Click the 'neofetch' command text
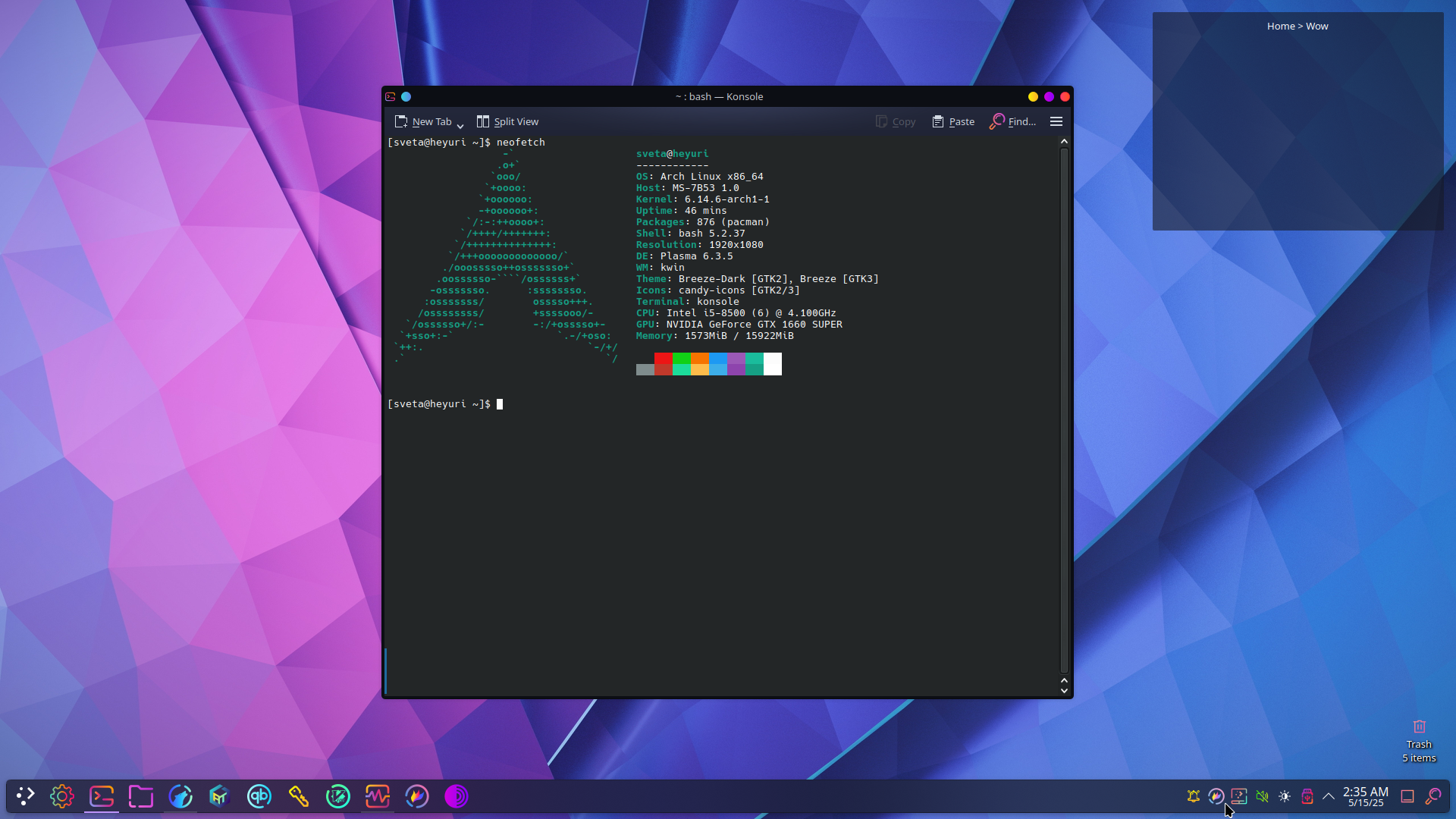 (x=521, y=143)
